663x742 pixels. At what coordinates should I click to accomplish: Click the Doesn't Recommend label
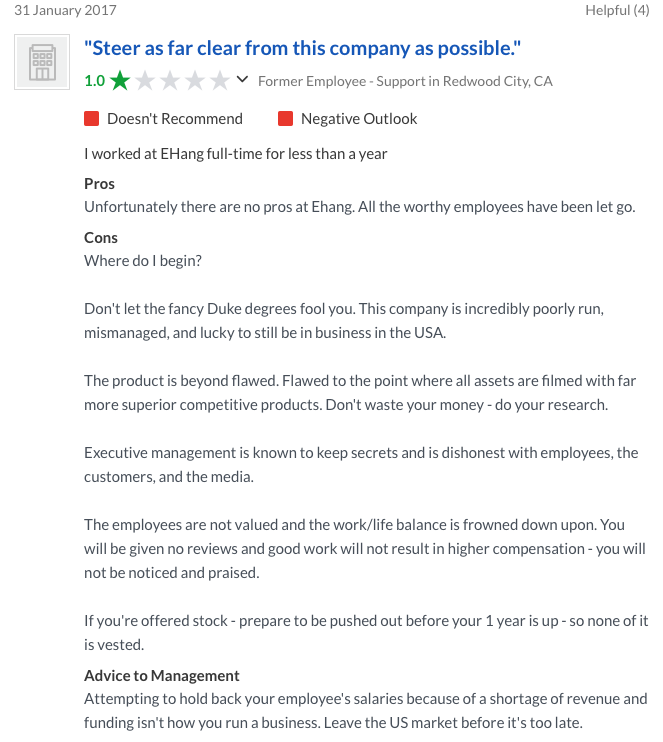[x=175, y=119]
